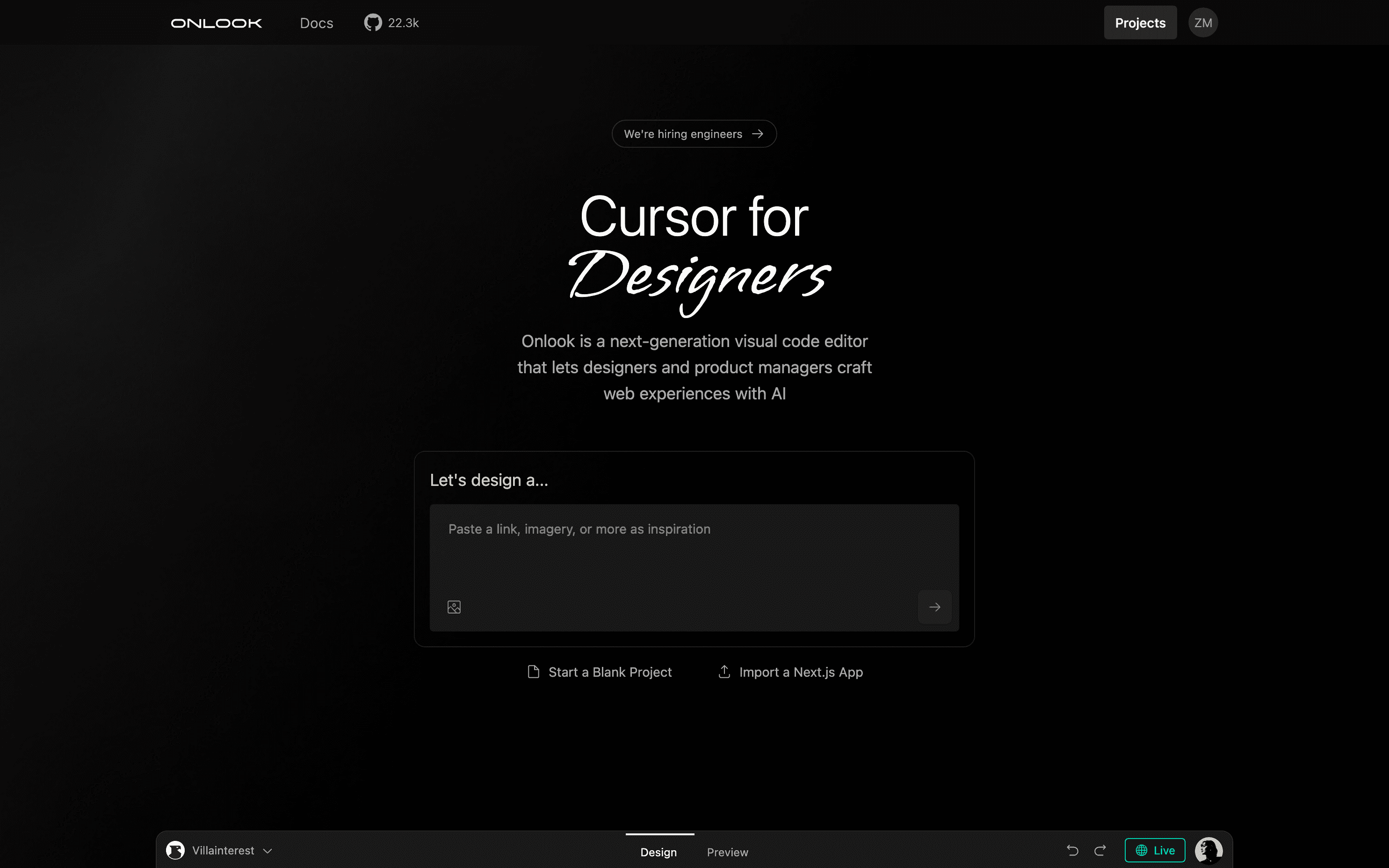This screenshot has height=868, width=1389.
Task: Click the Onlook logo in the header
Action: [217, 23]
